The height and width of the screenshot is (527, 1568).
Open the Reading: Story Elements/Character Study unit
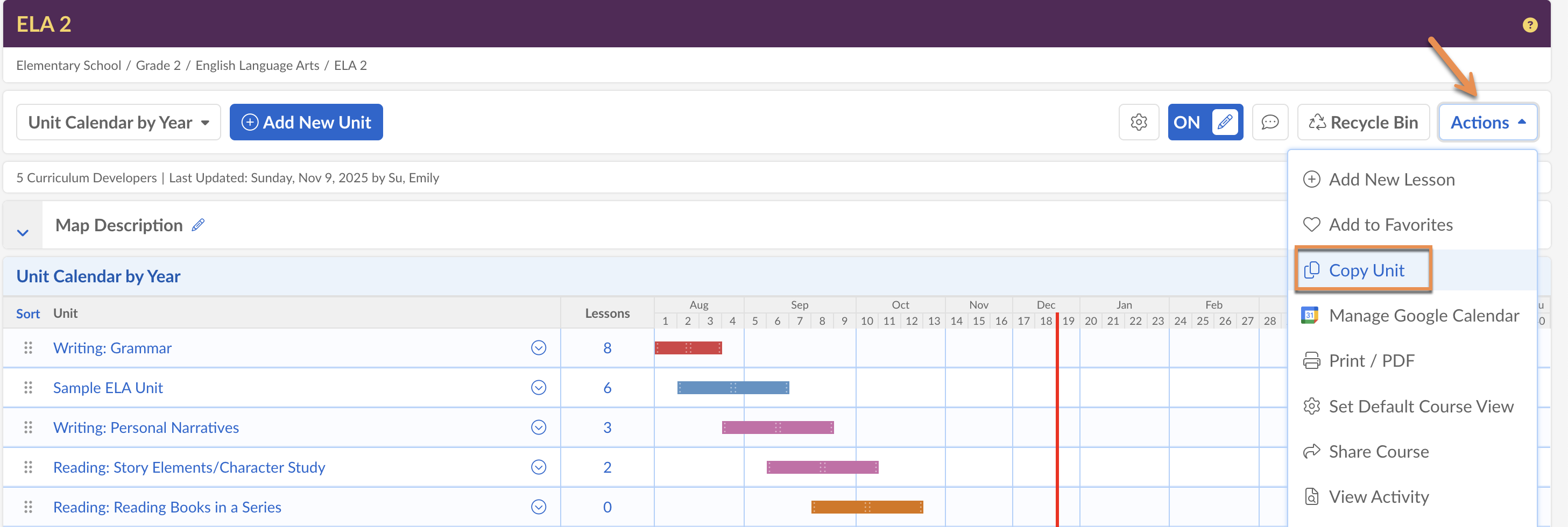tap(189, 467)
